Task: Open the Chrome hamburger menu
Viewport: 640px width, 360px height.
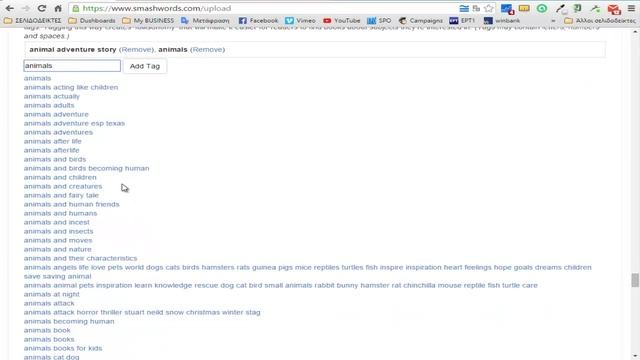Action: (631, 8)
